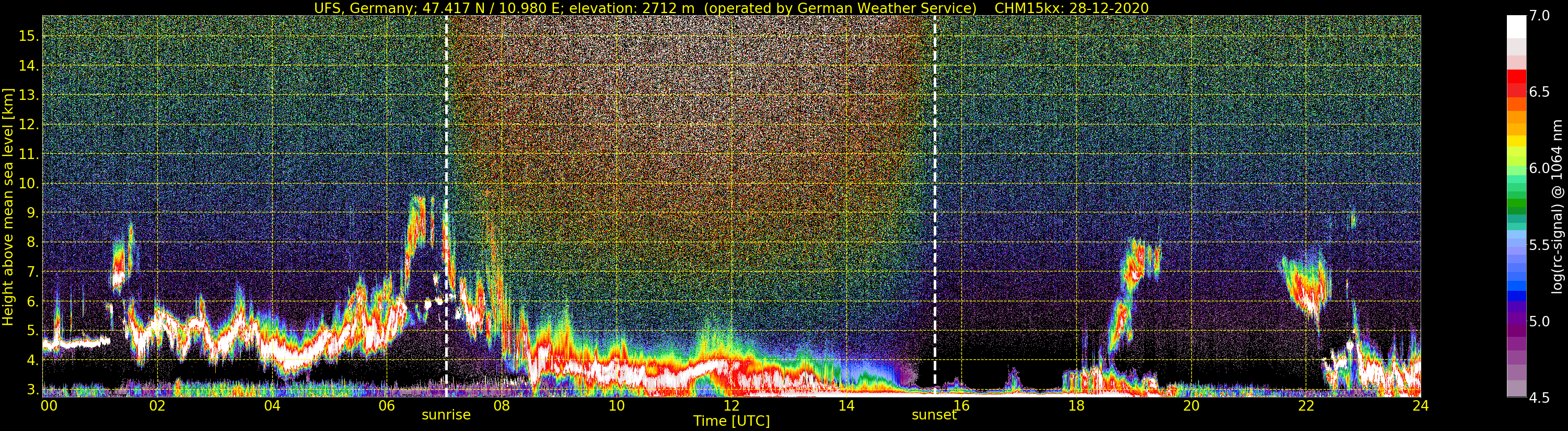The height and width of the screenshot is (431, 1568).
Task: Select the '13.' height axis tick label
Action: (29, 95)
